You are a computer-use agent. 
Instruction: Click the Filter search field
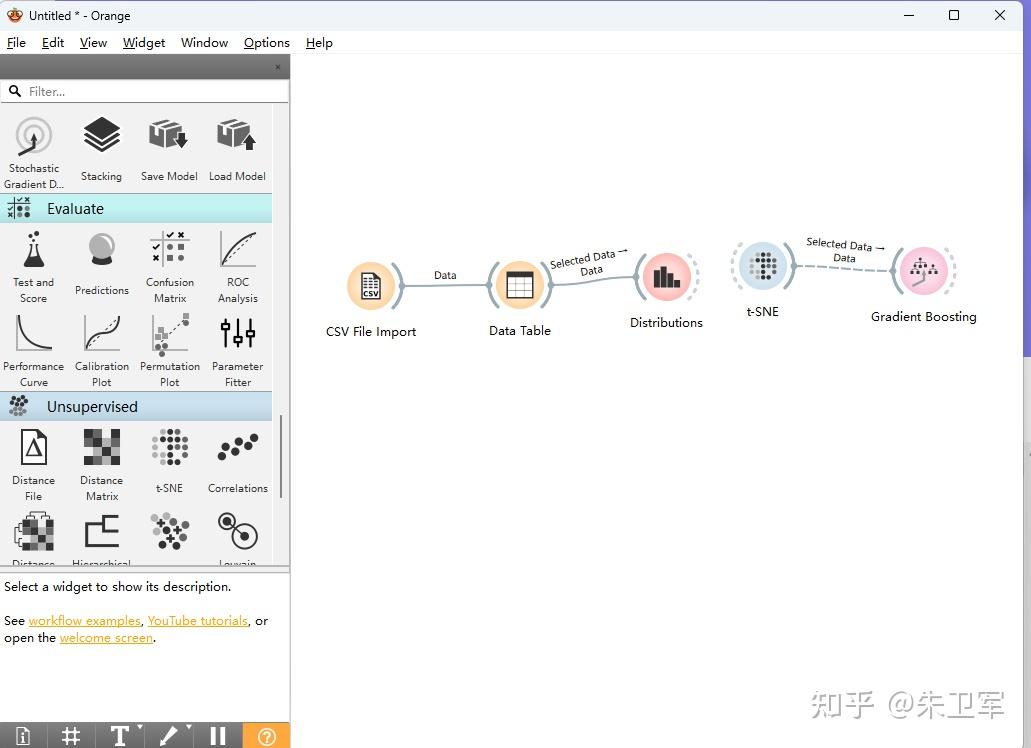click(145, 91)
